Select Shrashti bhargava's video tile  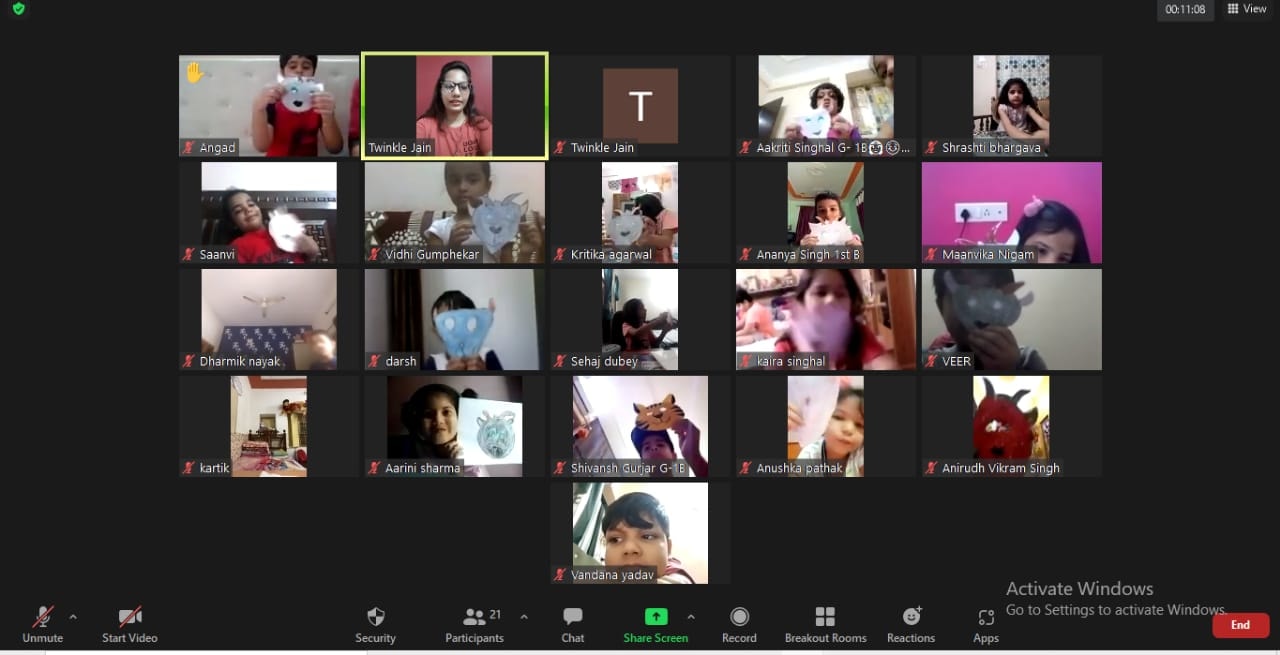1011,106
